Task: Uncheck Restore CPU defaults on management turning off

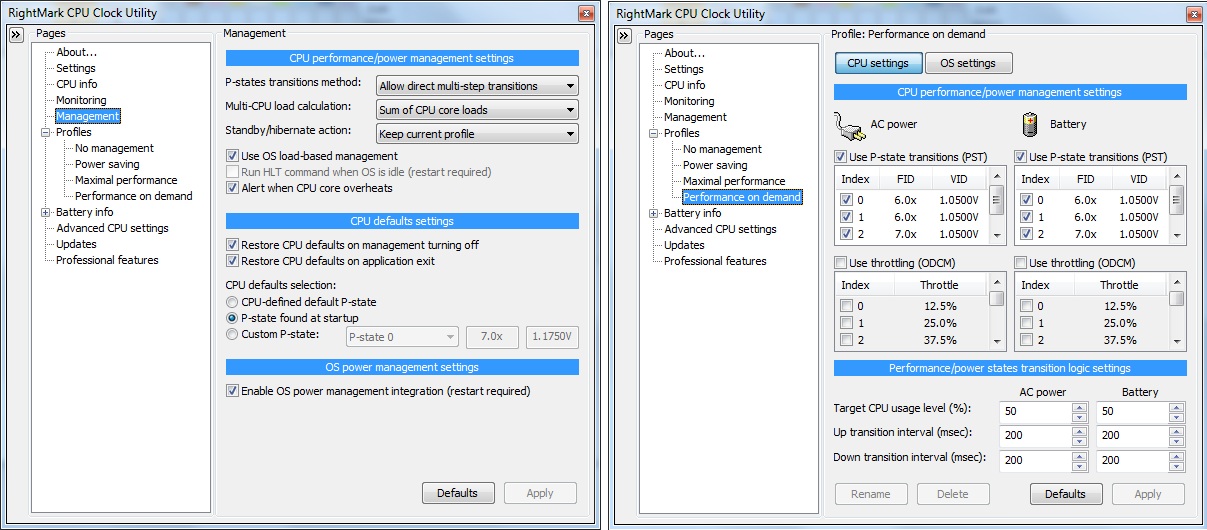Action: click(233, 245)
